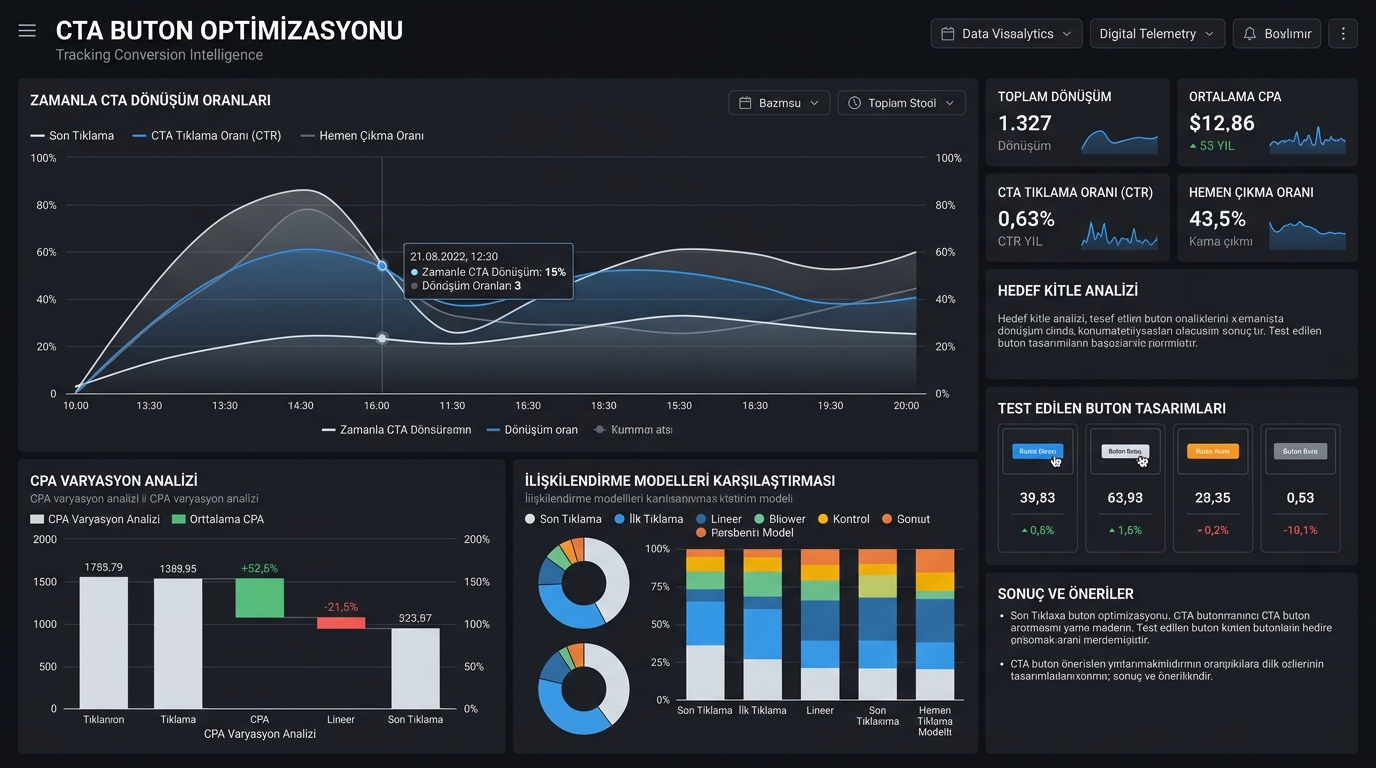1376x768 pixels.
Task: Select Persbentı Model legend item
Action: [745, 533]
